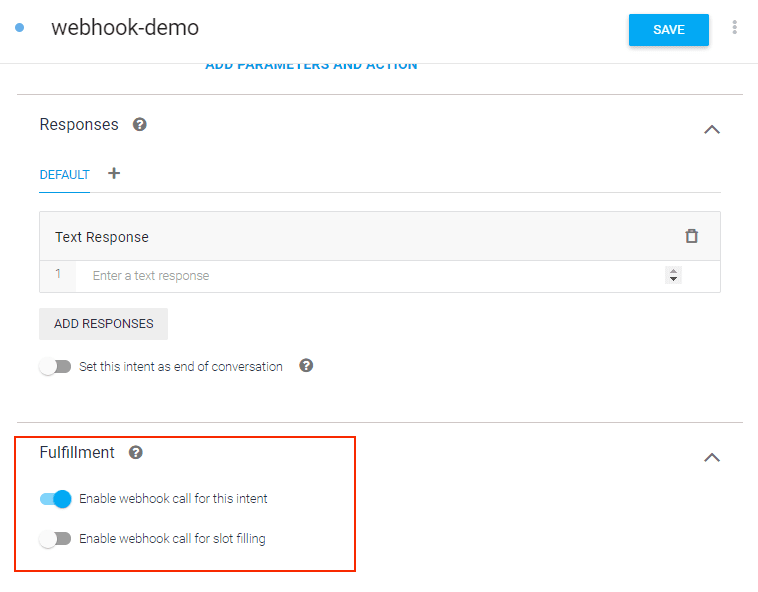Delete the Text Response with trash icon
The width and height of the screenshot is (758, 592).
(x=692, y=236)
